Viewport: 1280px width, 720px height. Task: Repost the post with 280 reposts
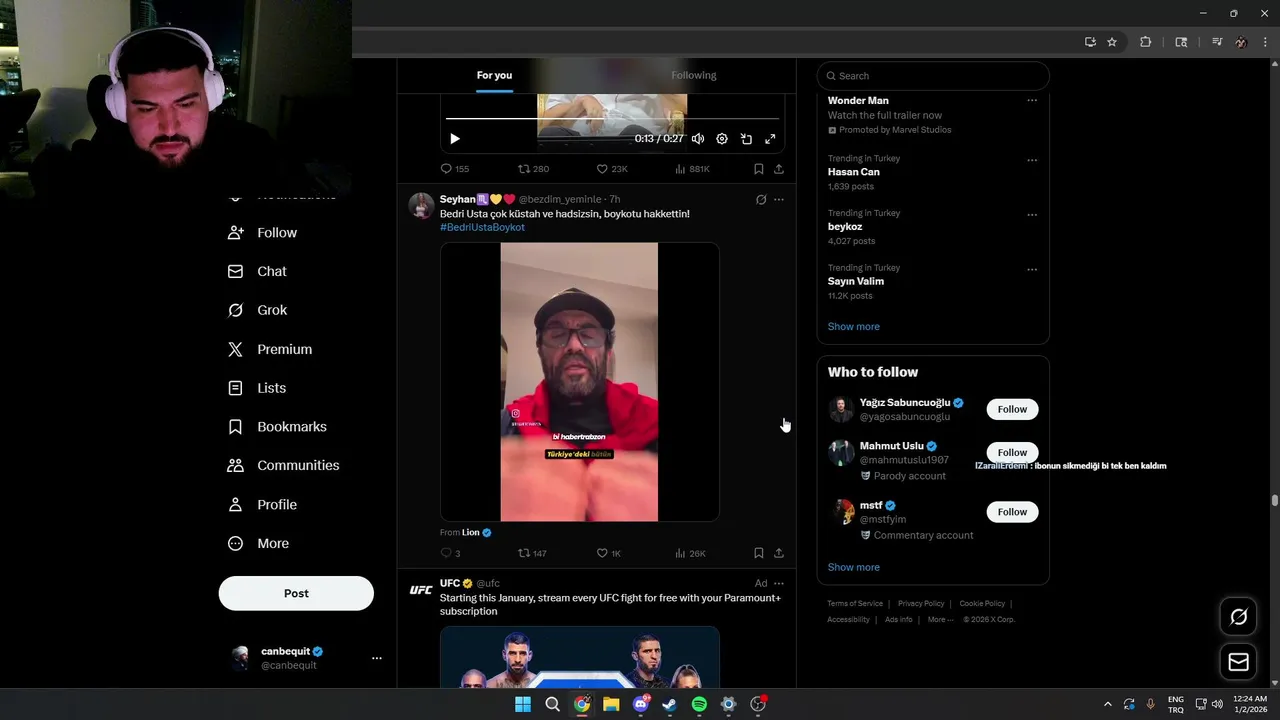point(533,169)
